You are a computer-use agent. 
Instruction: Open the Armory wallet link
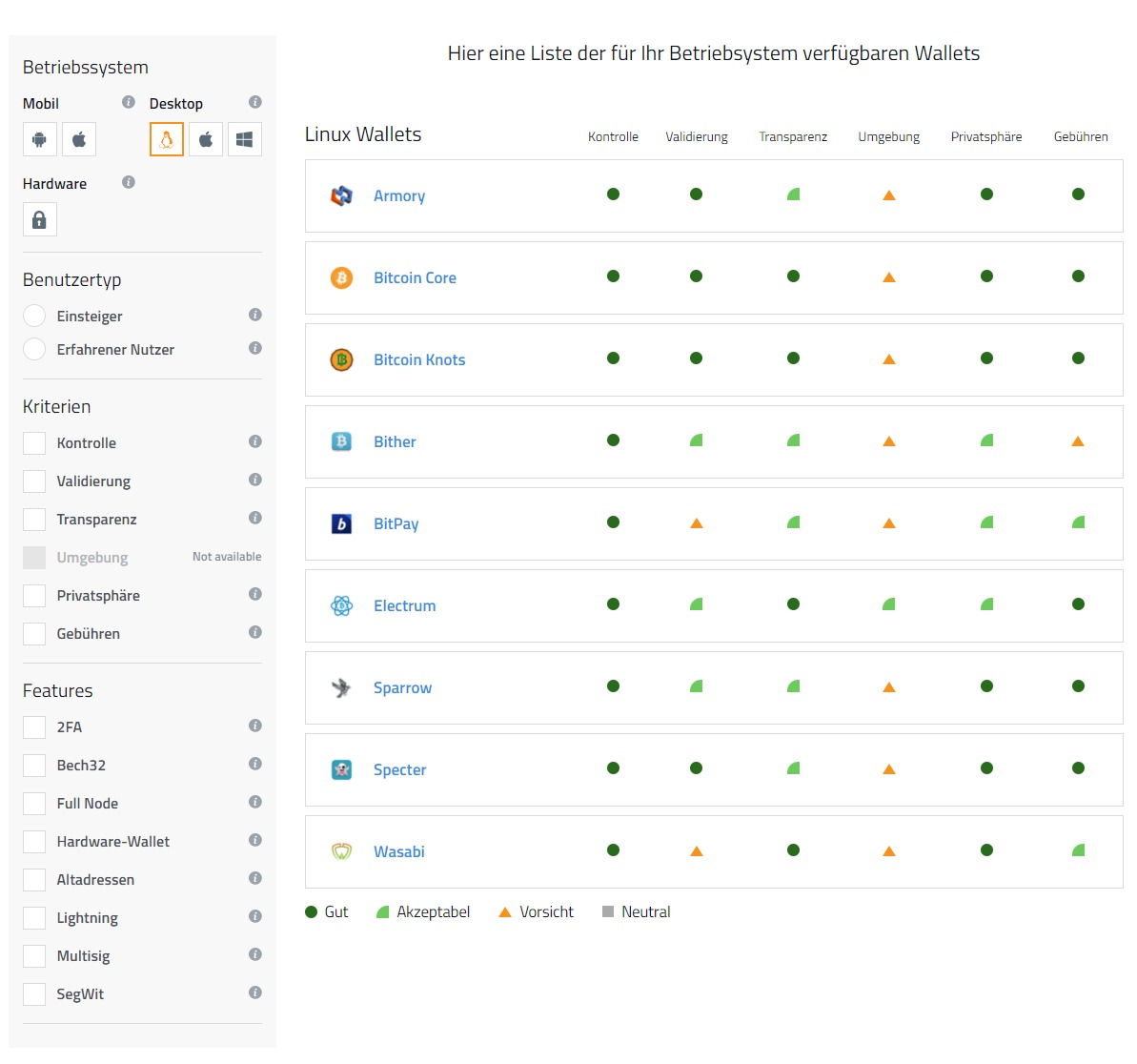(399, 195)
